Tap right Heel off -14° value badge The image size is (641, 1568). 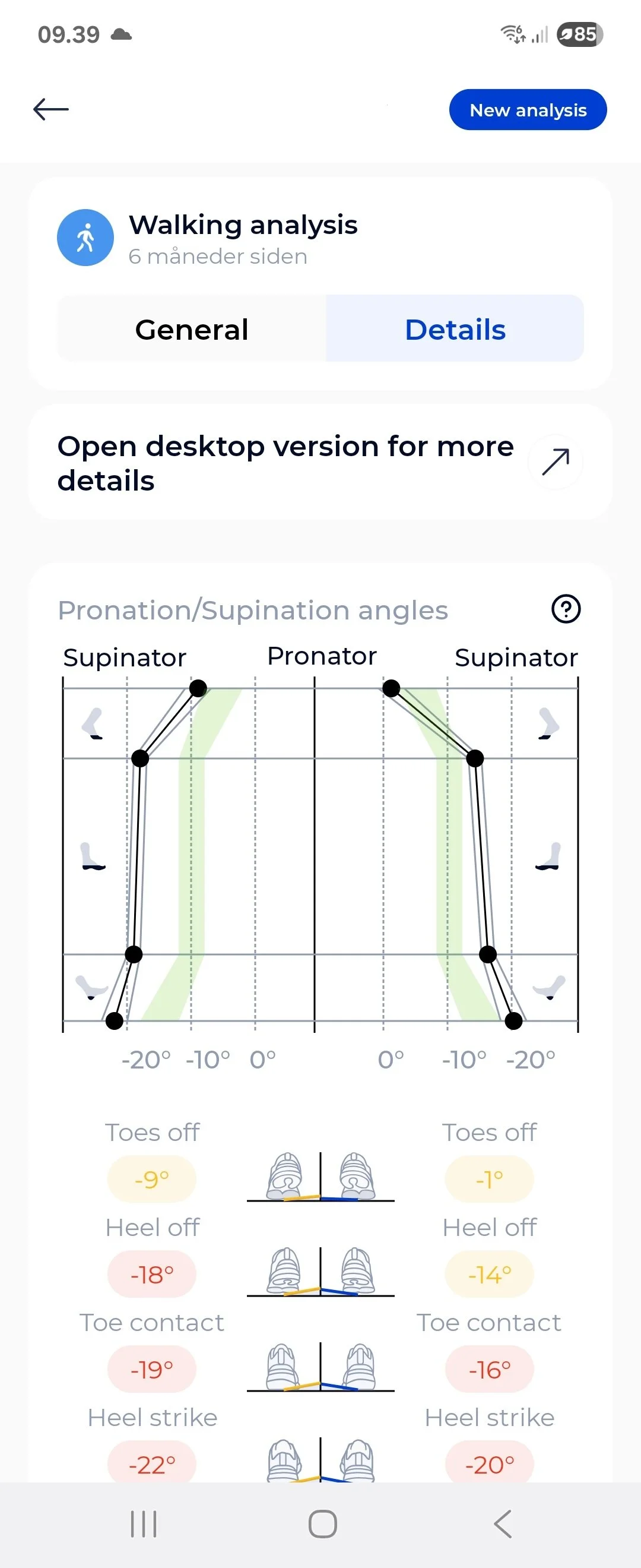[490, 1274]
